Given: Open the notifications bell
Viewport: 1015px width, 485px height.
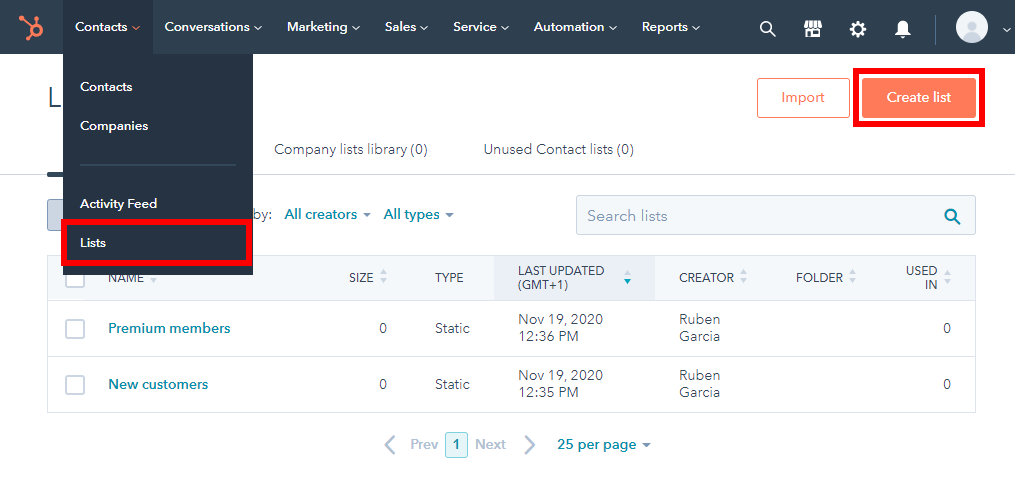Looking at the screenshot, I should (902, 28).
